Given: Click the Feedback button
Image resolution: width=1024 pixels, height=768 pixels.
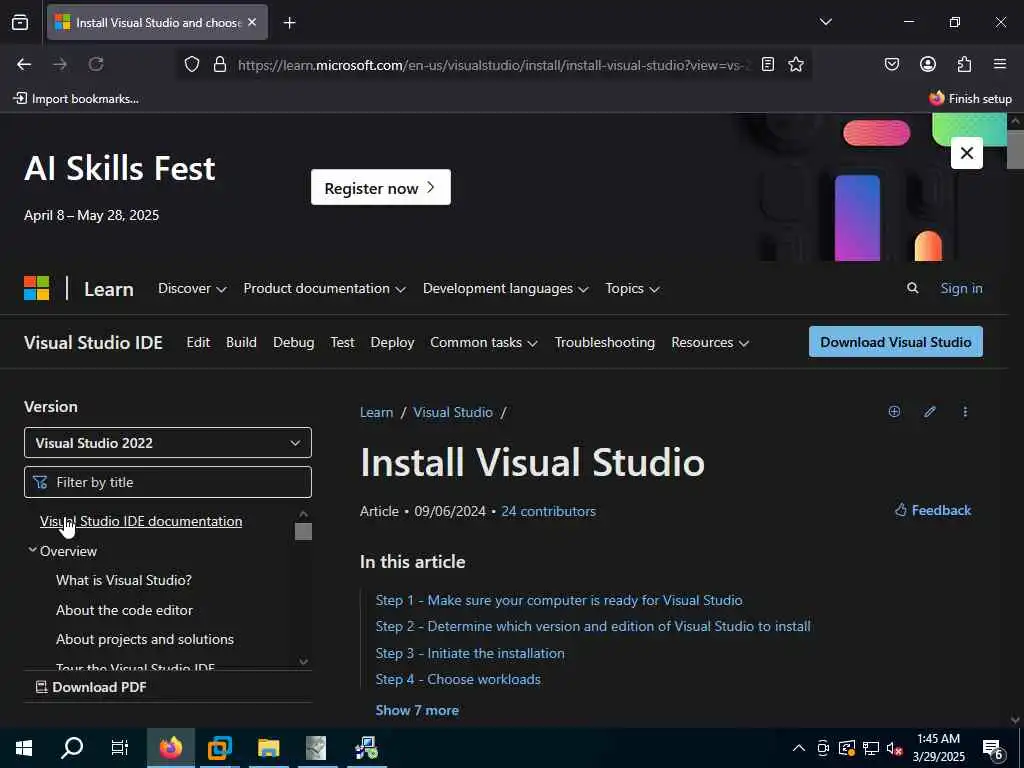Looking at the screenshot, I should tap(933, 510).
